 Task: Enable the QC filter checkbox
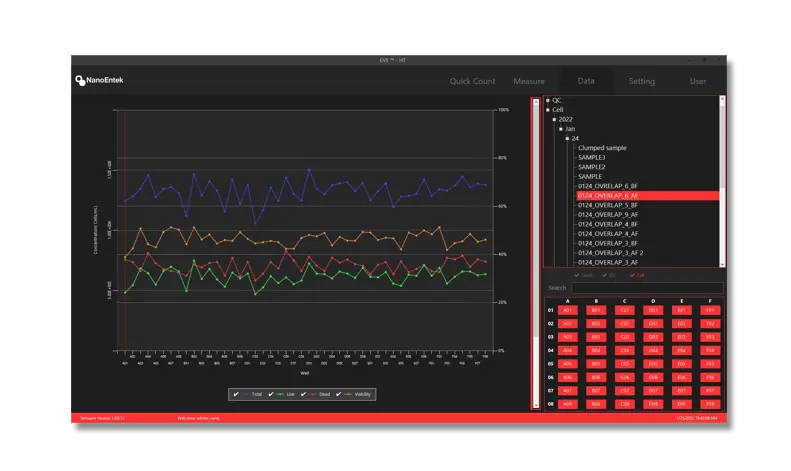pos(604,275)
